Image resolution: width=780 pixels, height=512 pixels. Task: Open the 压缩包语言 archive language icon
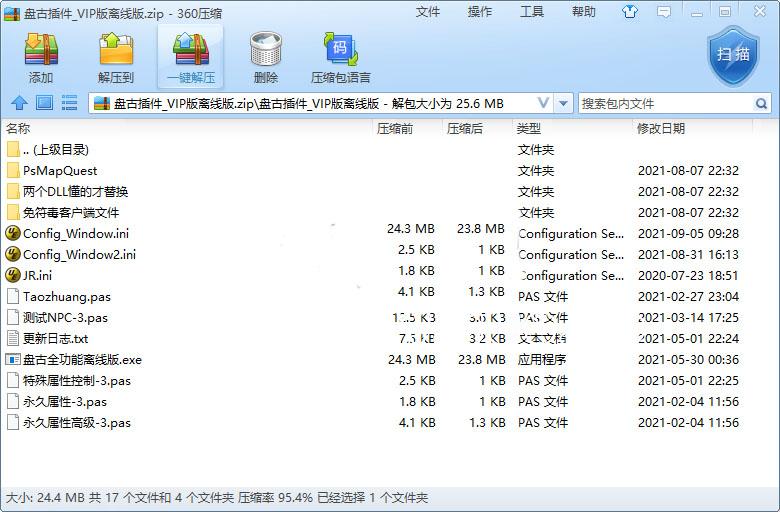tap(341, 50)
